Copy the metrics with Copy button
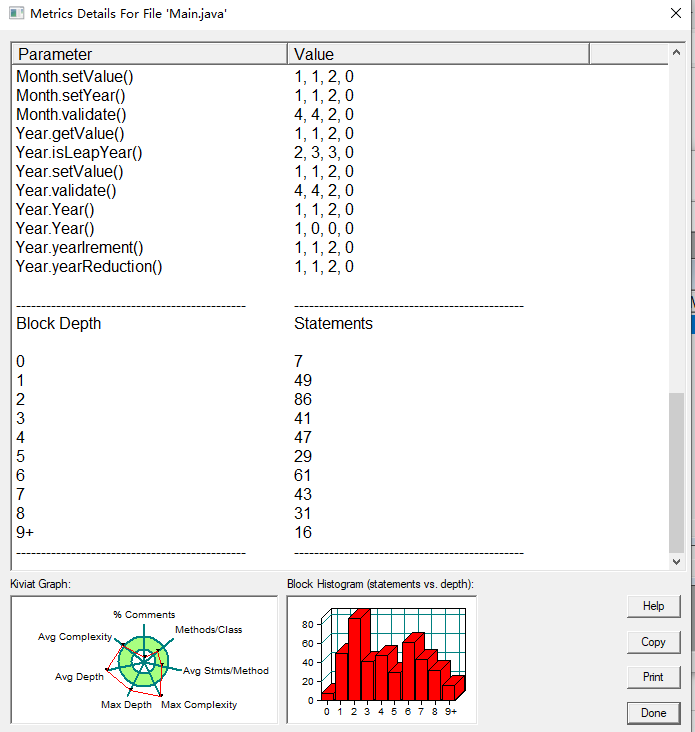 [653, 642]
